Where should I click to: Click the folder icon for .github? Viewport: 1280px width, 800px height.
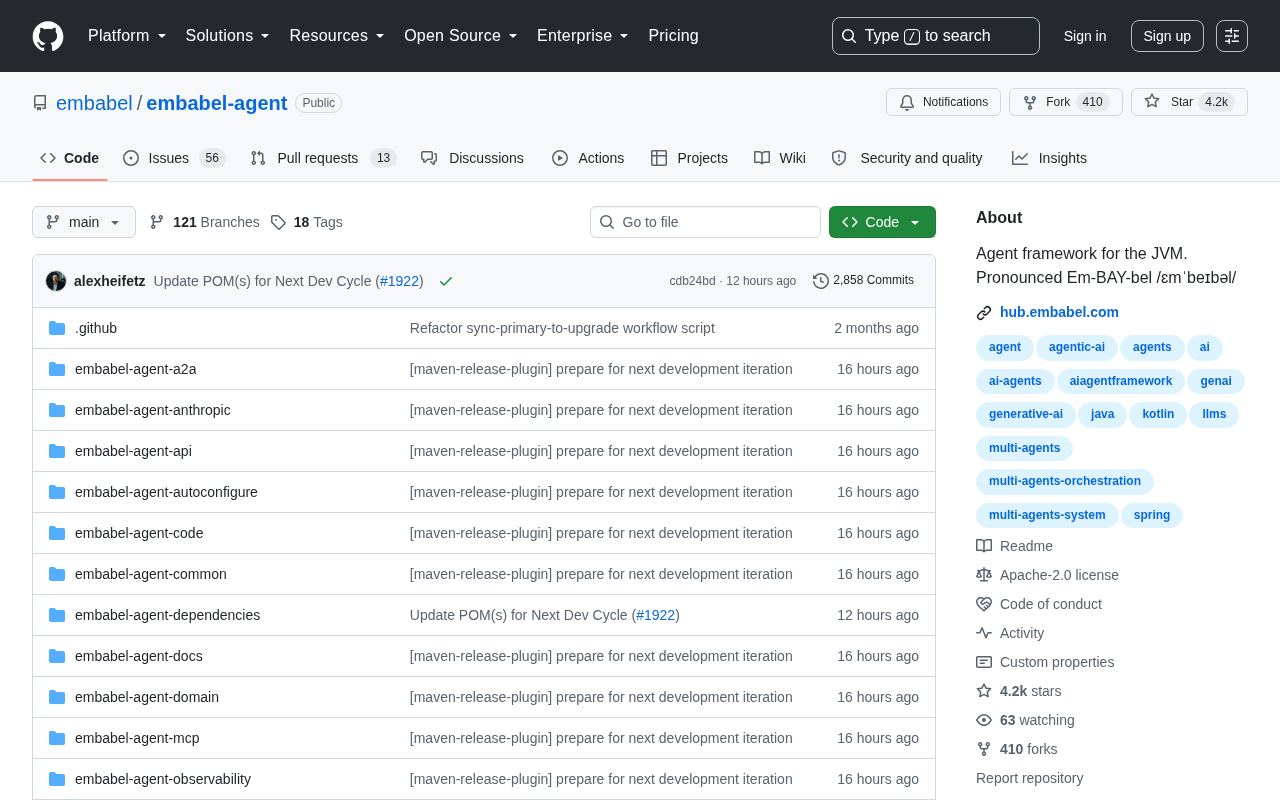[x=57, y=328]
